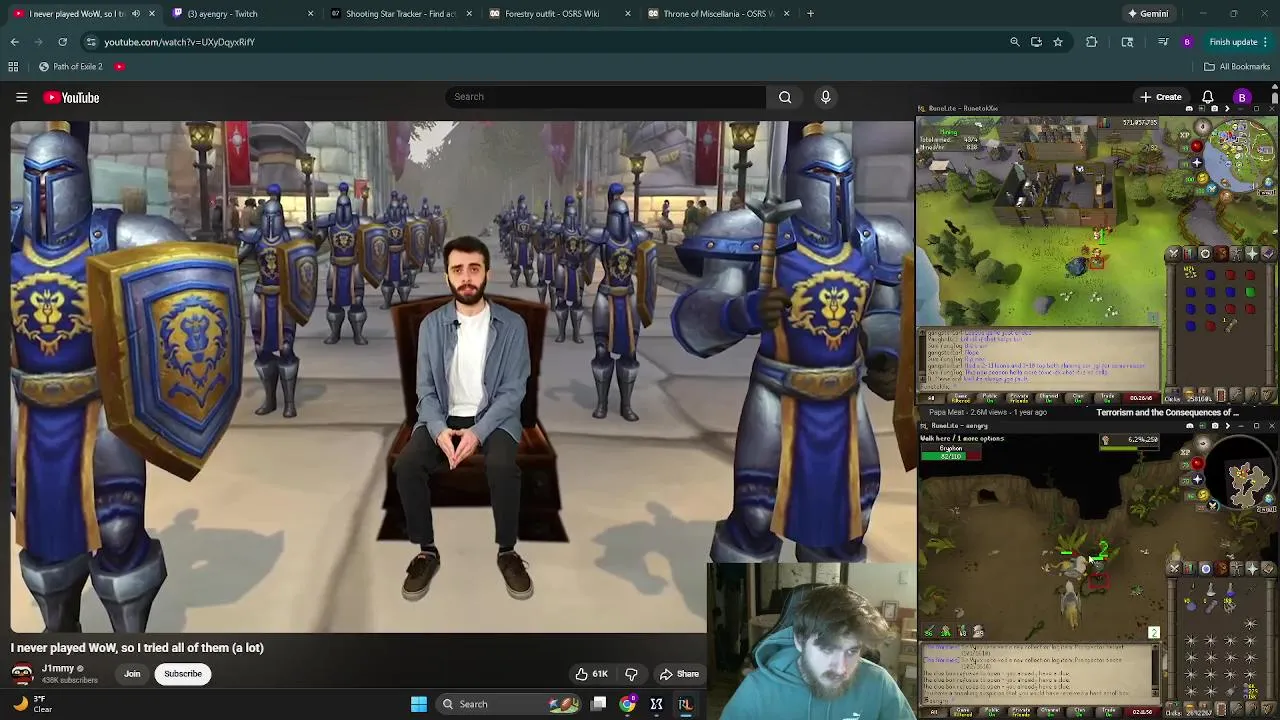Open Spellbook tab in RunetokXw RuneLite window
This screenshot has height=720, width=1280.
point(1268,253)
